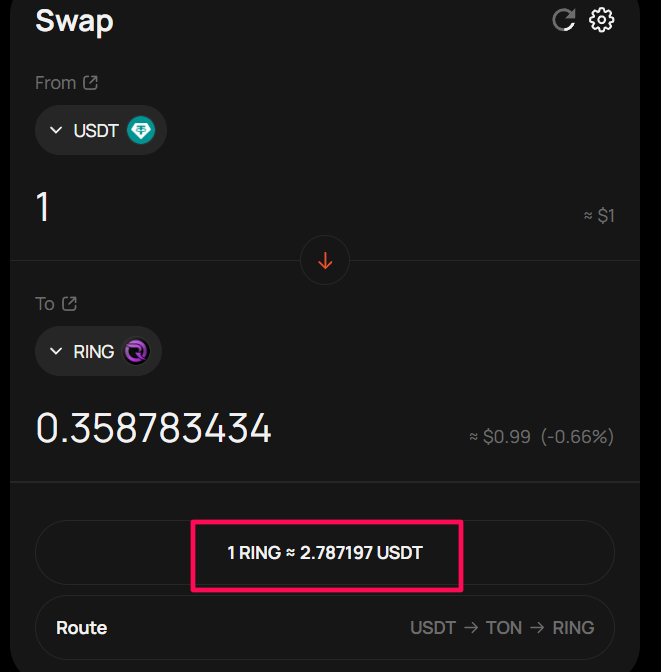This screenshot has width=661, height=672.
Task: Click the Swap heading
Action: point(74,21)
